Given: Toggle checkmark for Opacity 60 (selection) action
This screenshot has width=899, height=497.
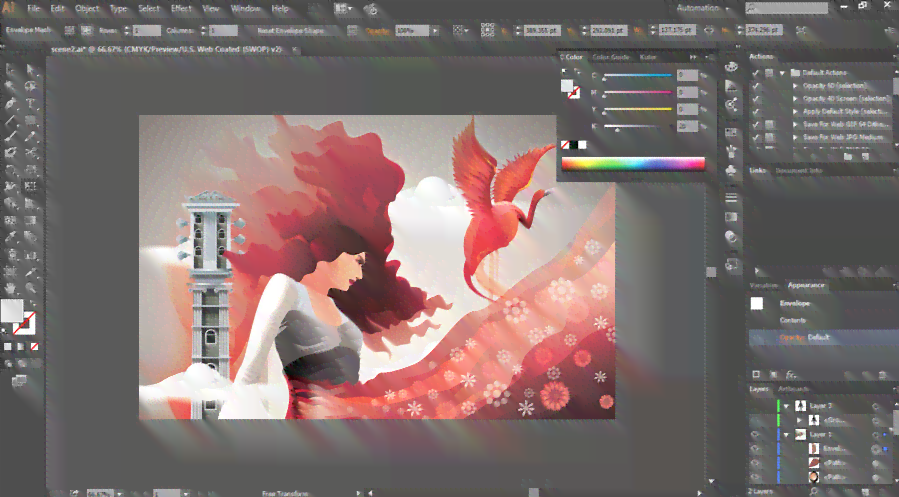Looking at the screenshot, I should 756,86.
